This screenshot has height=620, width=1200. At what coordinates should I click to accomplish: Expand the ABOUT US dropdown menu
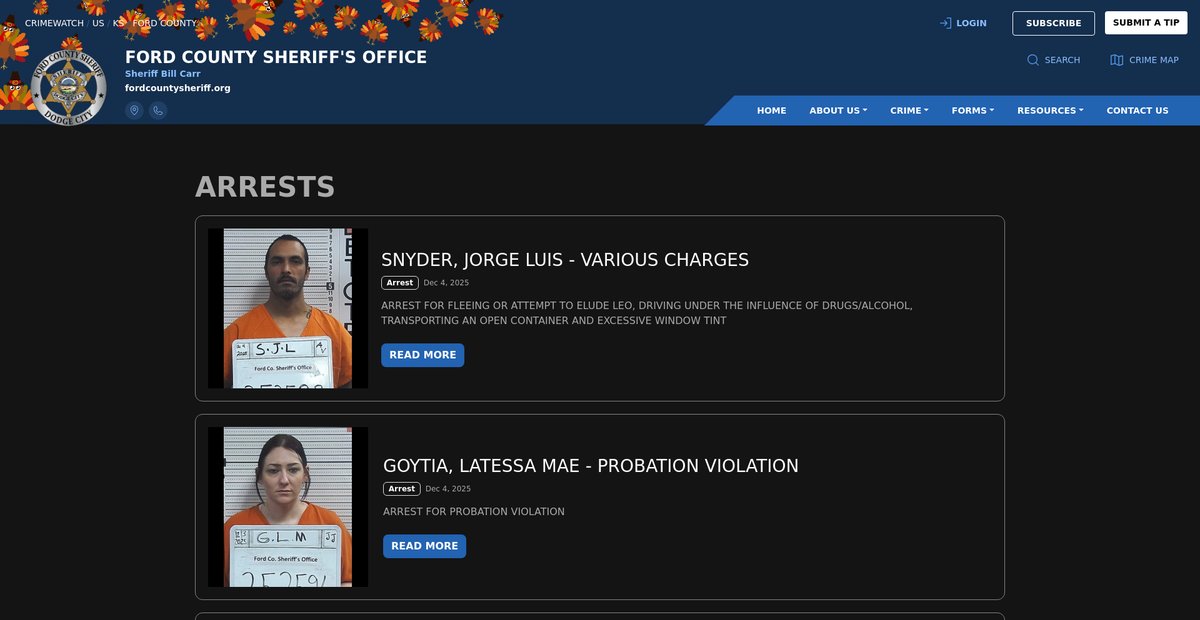coord(838,110)
